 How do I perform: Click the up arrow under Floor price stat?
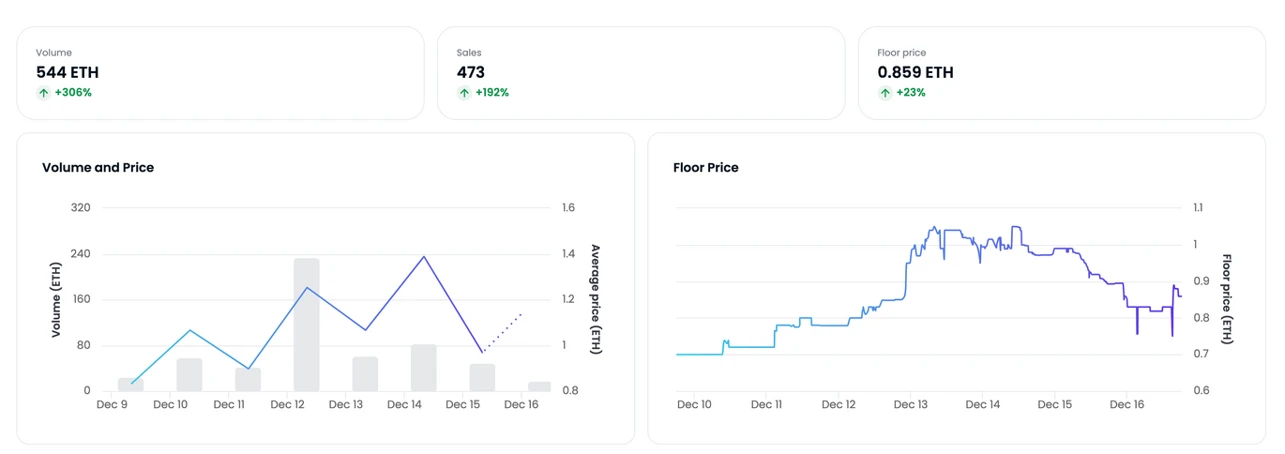pos(884,93)
